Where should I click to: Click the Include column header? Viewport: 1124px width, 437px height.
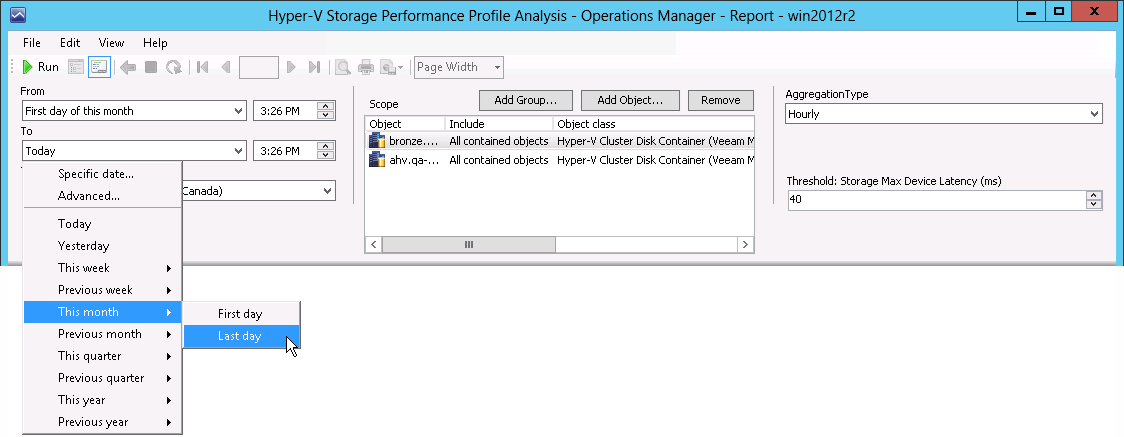pos(499,124)
